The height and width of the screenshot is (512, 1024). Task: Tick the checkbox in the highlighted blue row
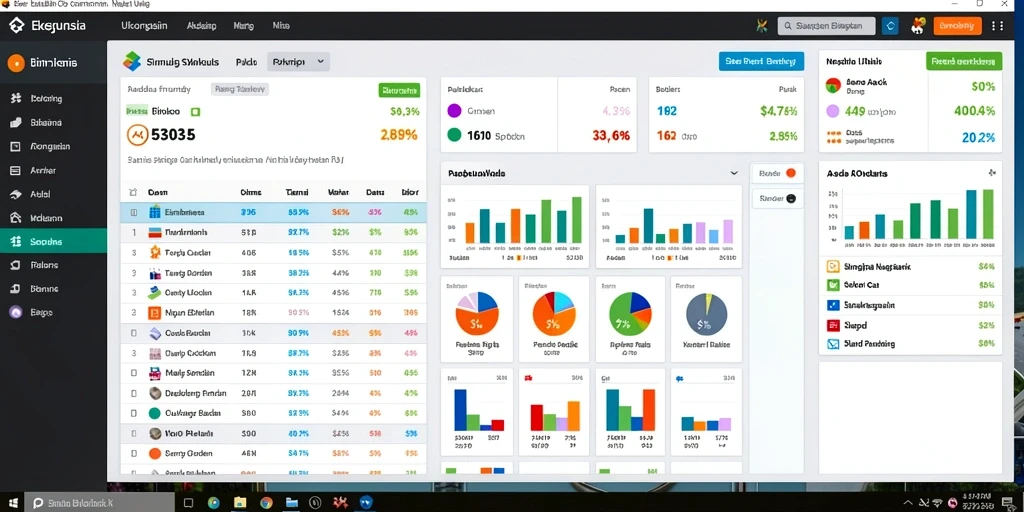coord(134,212)
